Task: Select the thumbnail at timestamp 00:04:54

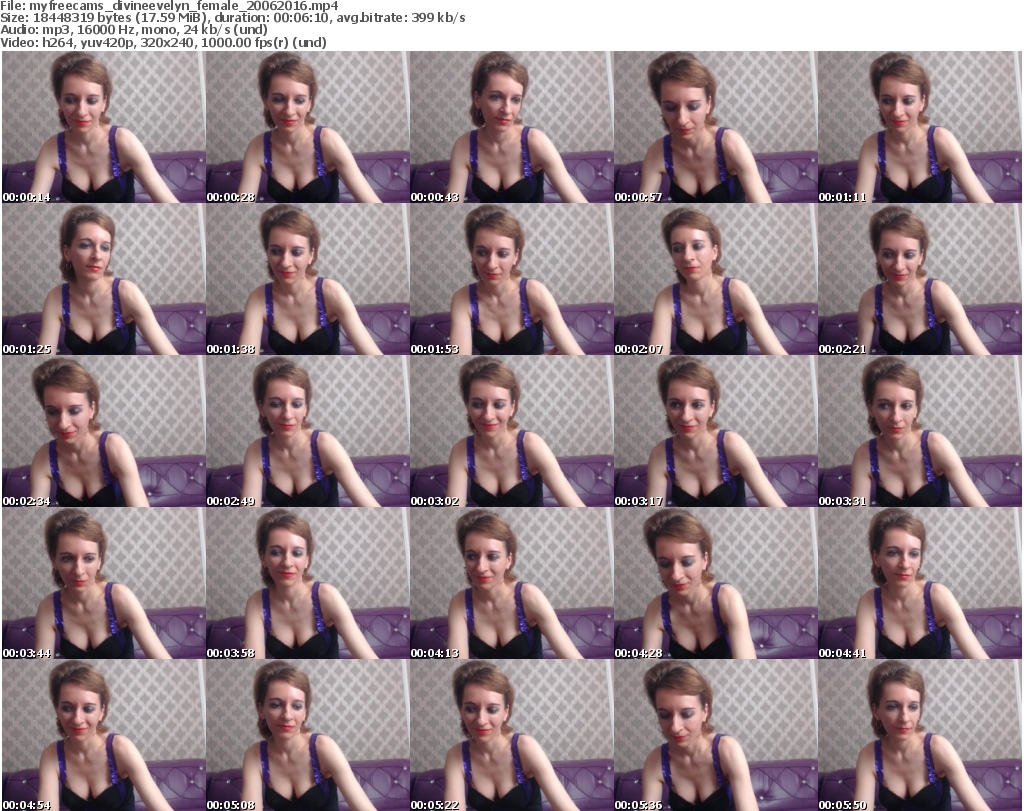Action: click(104, 735)
